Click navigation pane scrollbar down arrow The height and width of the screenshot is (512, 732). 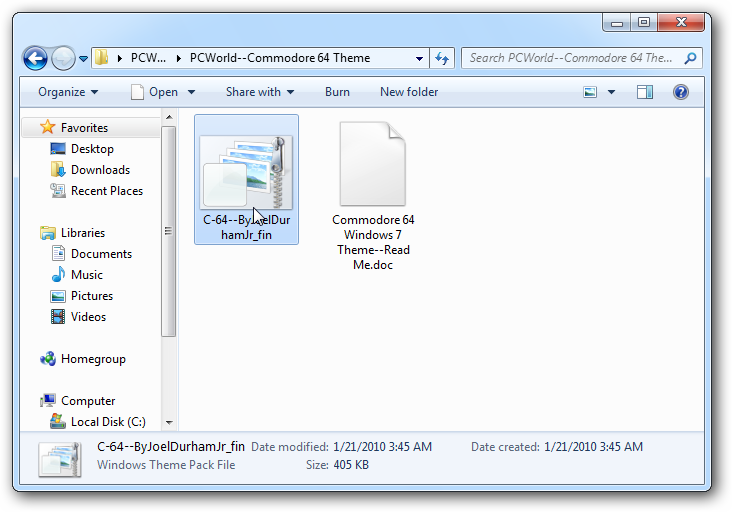[x=169, y=423]
